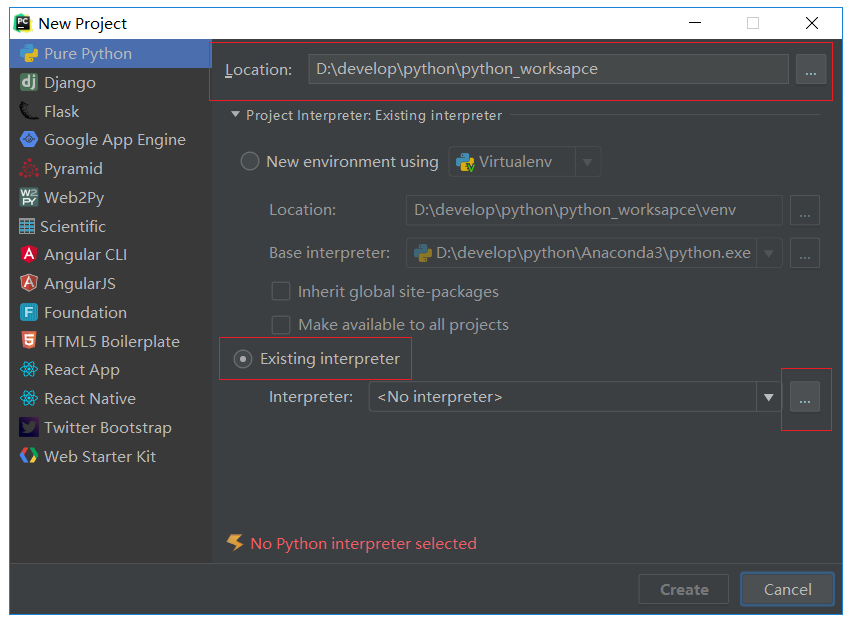Click the Create button
The width and height of the screenshot is (852, 619).
coord(684,589)
